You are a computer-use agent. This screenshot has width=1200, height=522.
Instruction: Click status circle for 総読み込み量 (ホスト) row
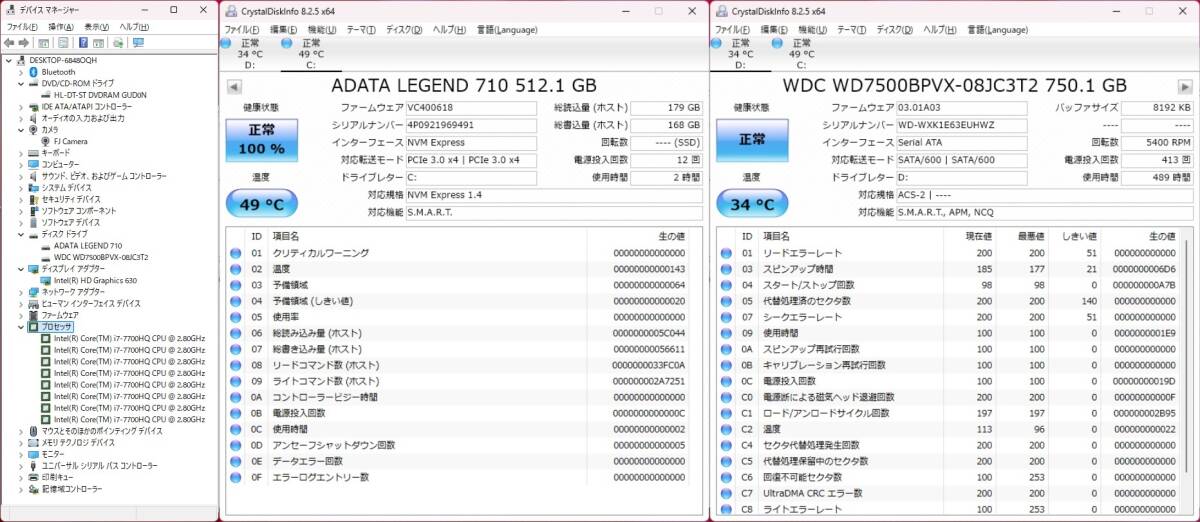tap(236, 333)
